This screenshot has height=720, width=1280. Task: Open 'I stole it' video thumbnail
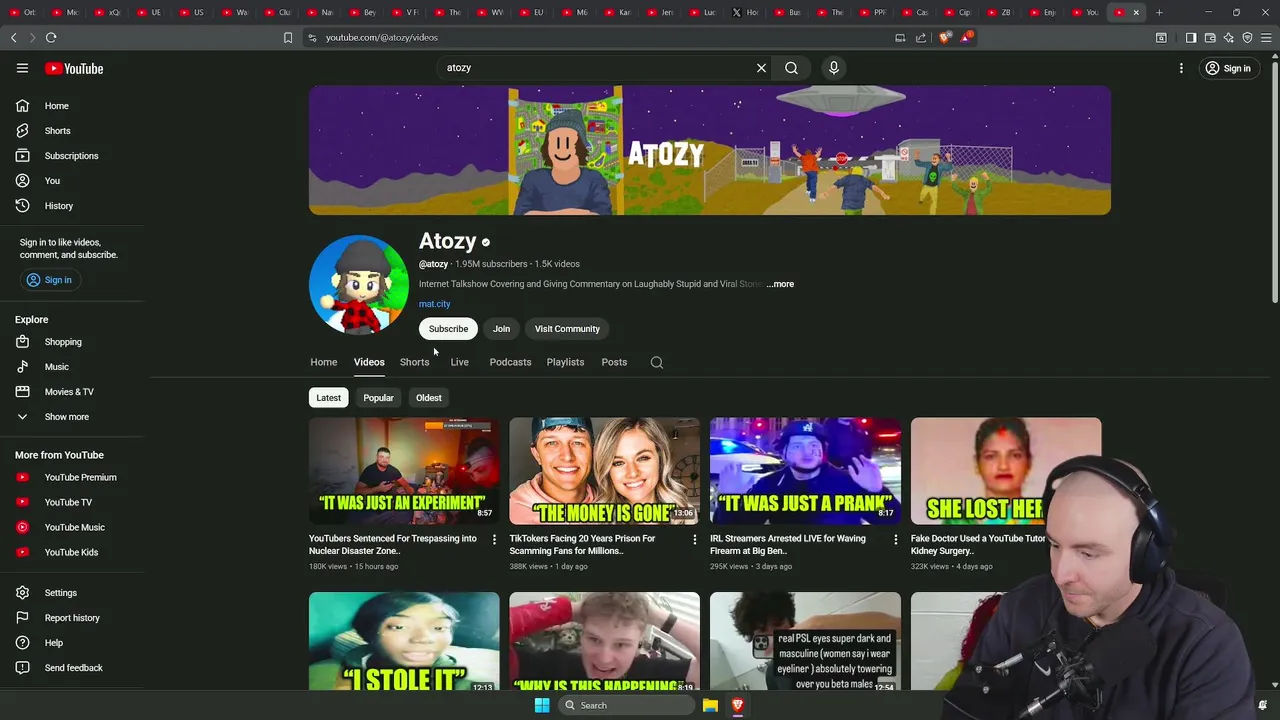point(404,641)
